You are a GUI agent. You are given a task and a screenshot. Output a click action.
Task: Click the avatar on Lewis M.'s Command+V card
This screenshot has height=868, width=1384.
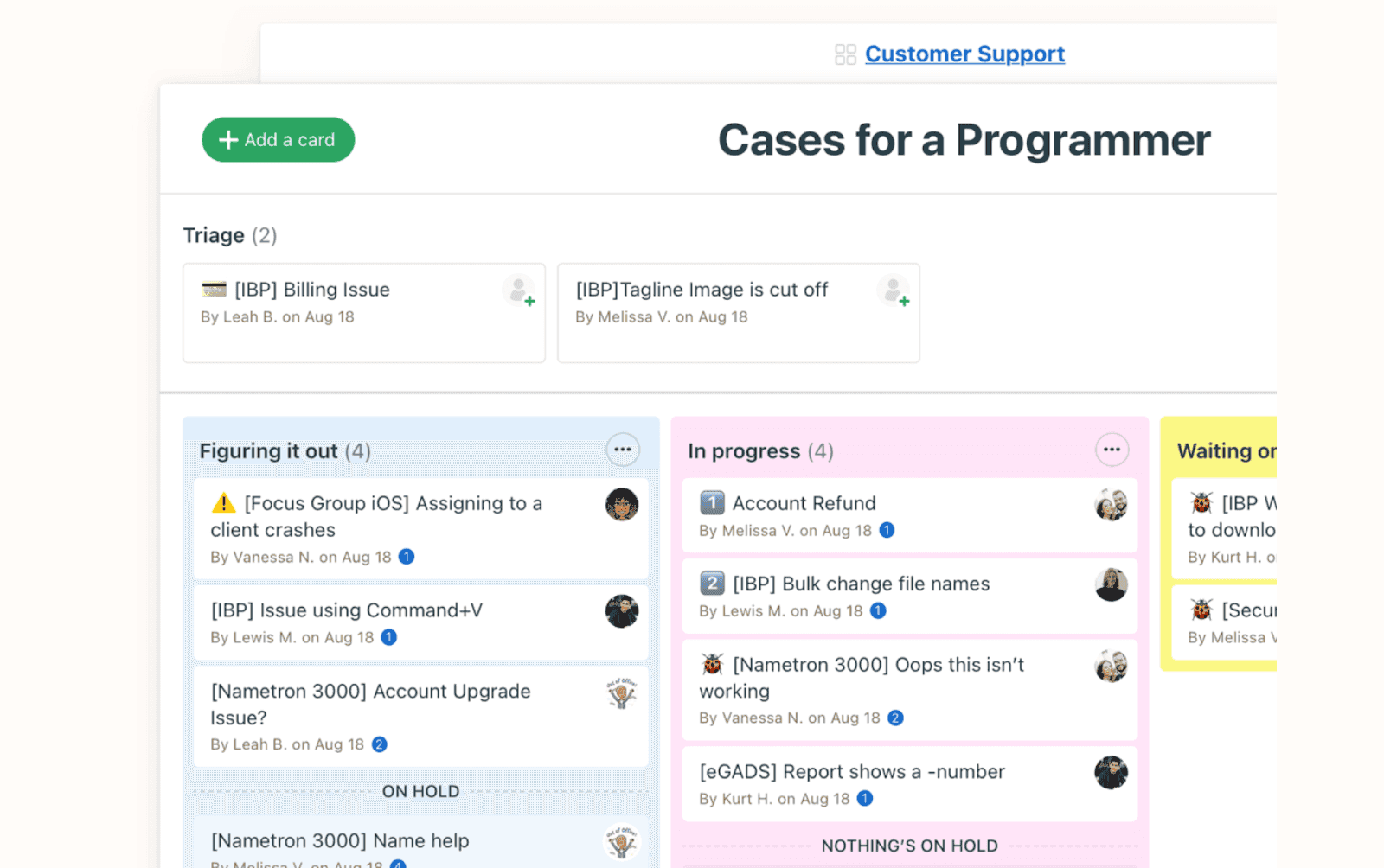pos(623,610)
